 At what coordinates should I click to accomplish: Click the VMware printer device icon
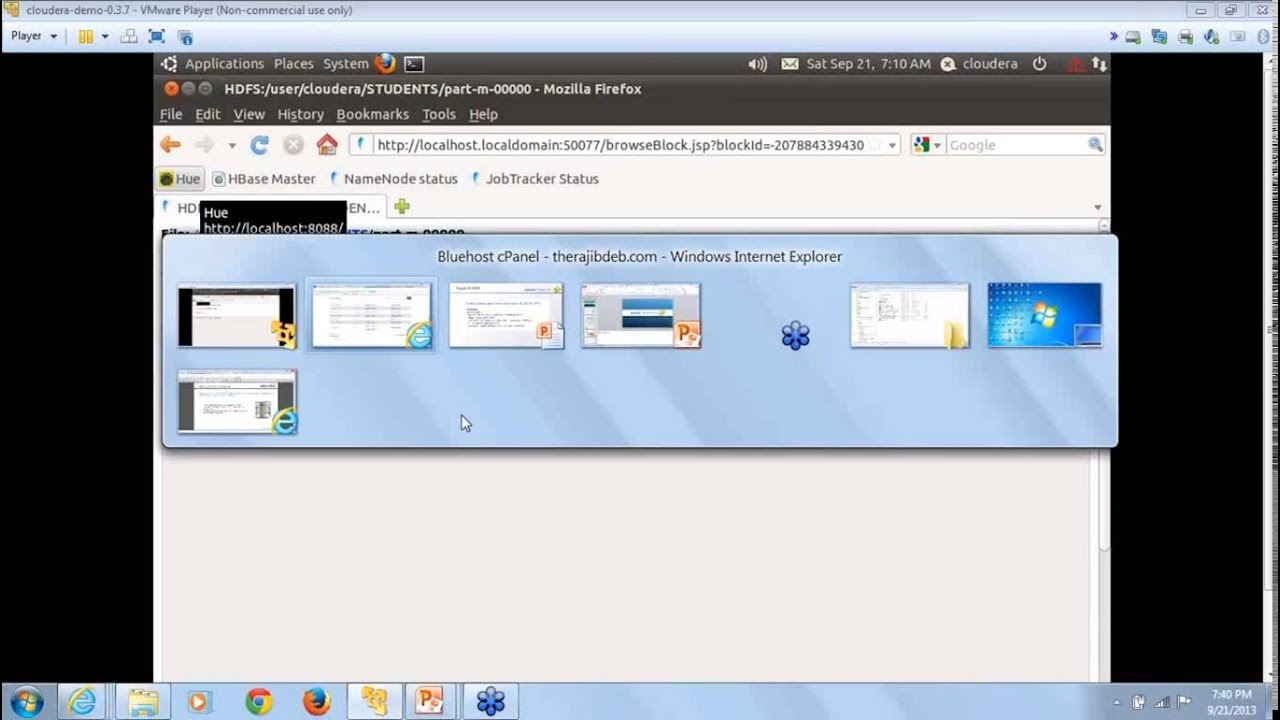pos(1185,36)
